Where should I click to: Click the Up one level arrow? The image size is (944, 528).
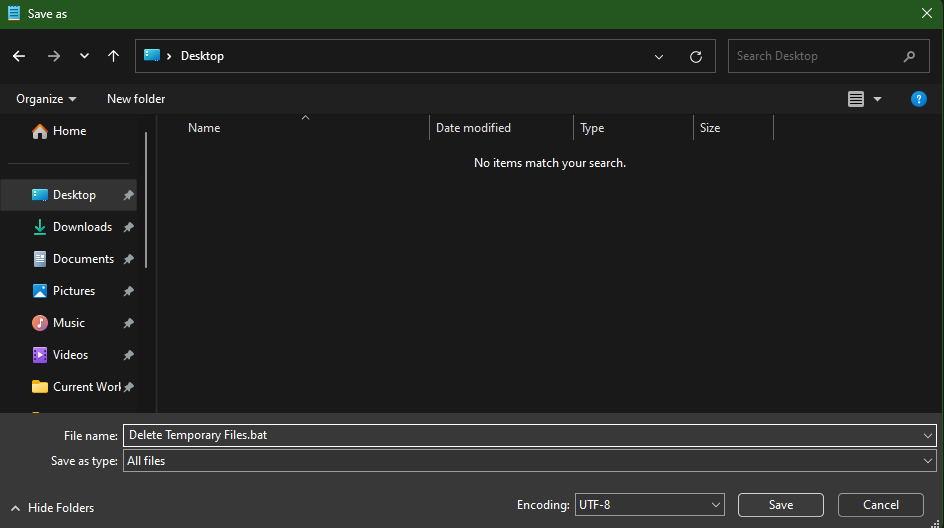click(113, 56)
